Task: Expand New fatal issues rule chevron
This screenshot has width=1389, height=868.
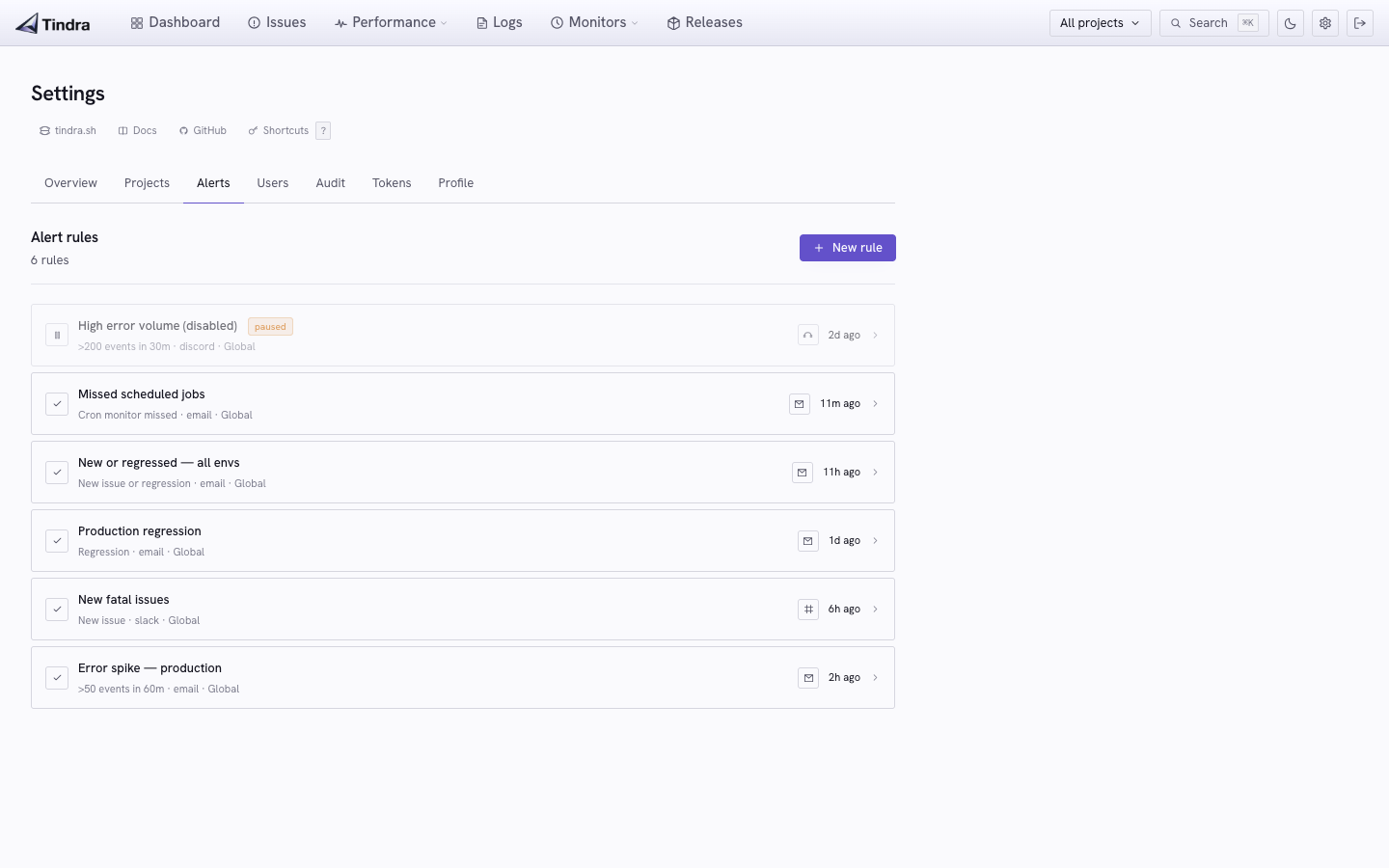Action: click(876, 609)
